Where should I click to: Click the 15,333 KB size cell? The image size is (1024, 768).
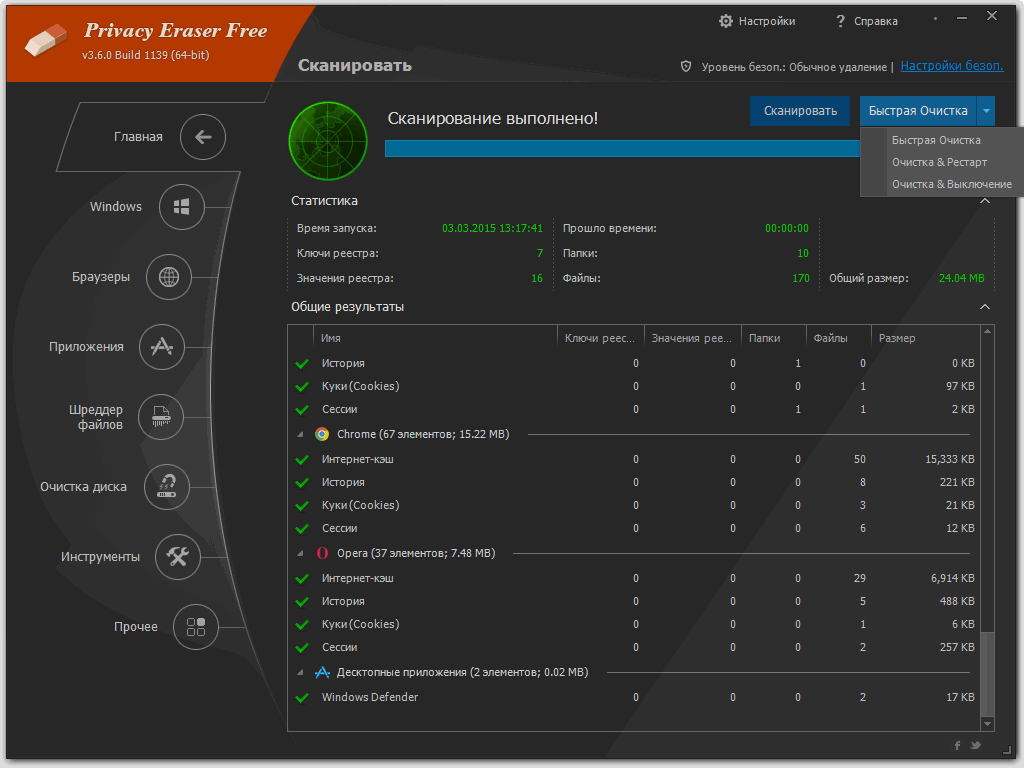(950, 460)
